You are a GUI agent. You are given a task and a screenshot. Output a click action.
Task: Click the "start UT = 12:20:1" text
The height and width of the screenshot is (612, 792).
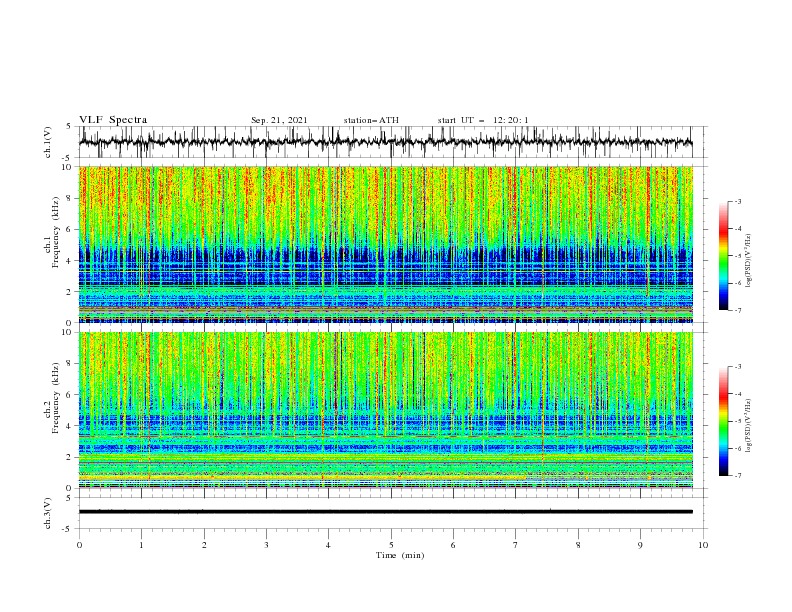pyautogui.click(x=483, y=120)
